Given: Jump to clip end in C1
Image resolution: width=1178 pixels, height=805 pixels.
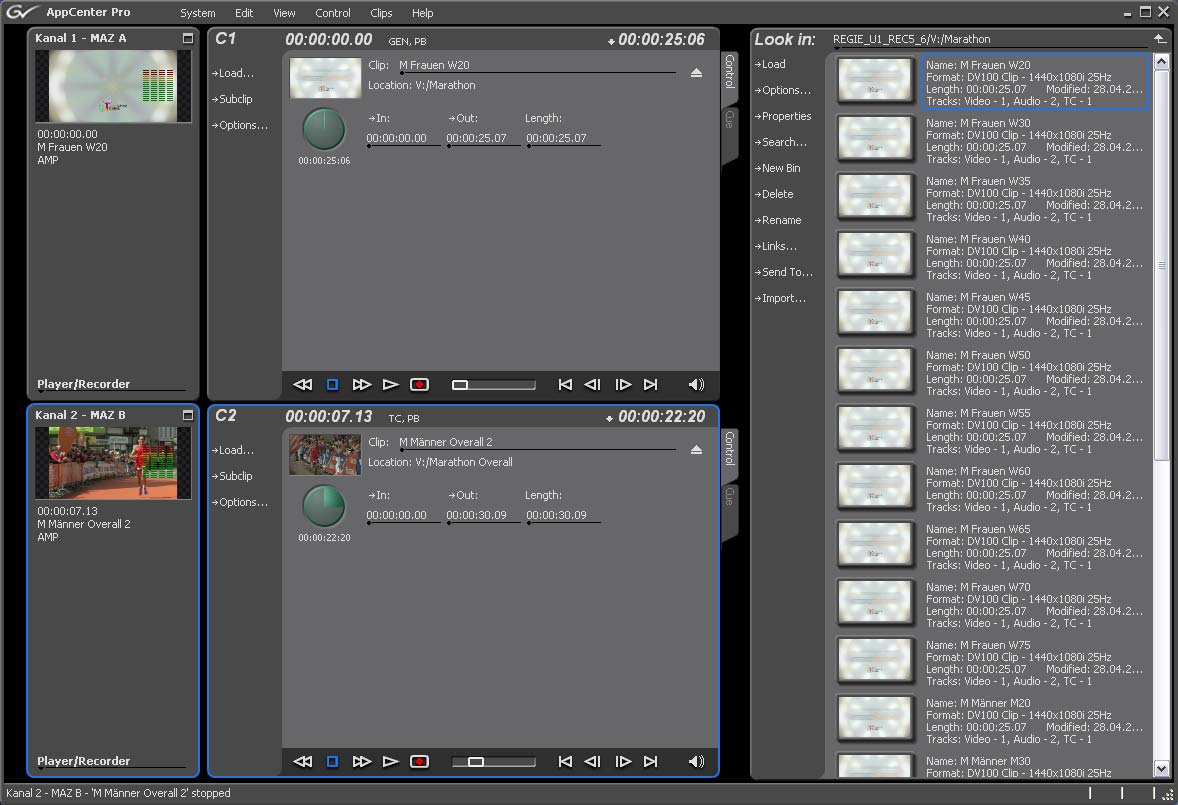Looking at the screenshot, I should [651, 384].
